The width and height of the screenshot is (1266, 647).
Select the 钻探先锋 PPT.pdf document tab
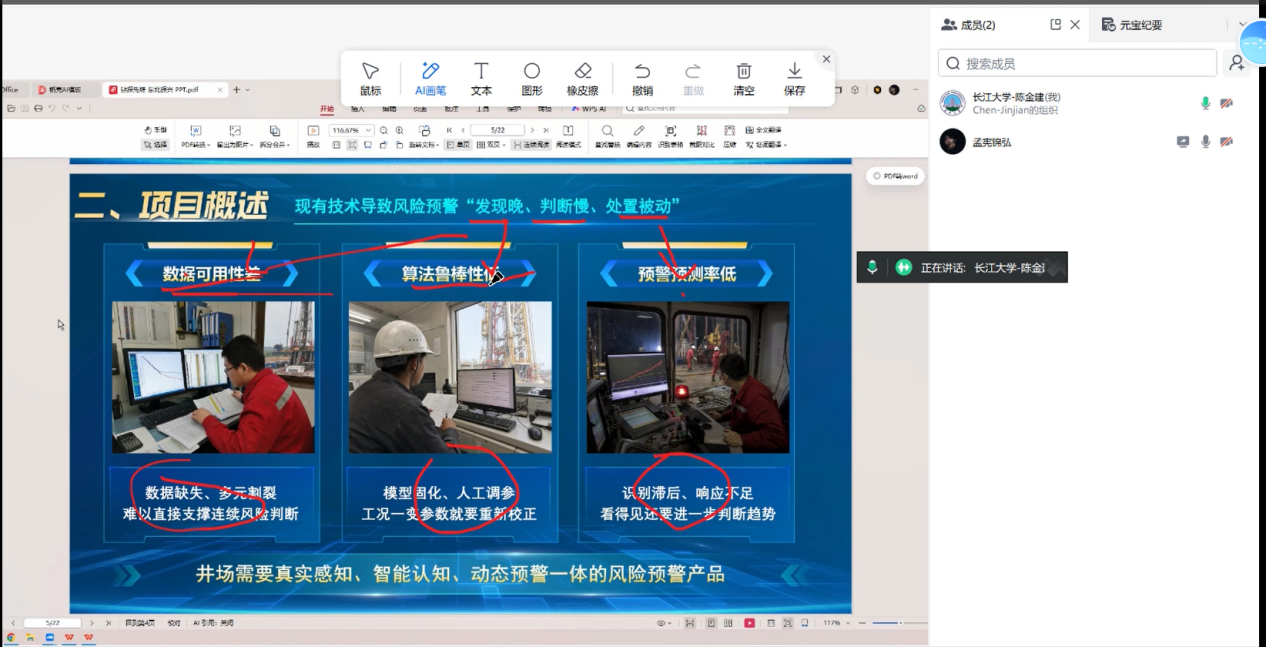click(165, 90)
